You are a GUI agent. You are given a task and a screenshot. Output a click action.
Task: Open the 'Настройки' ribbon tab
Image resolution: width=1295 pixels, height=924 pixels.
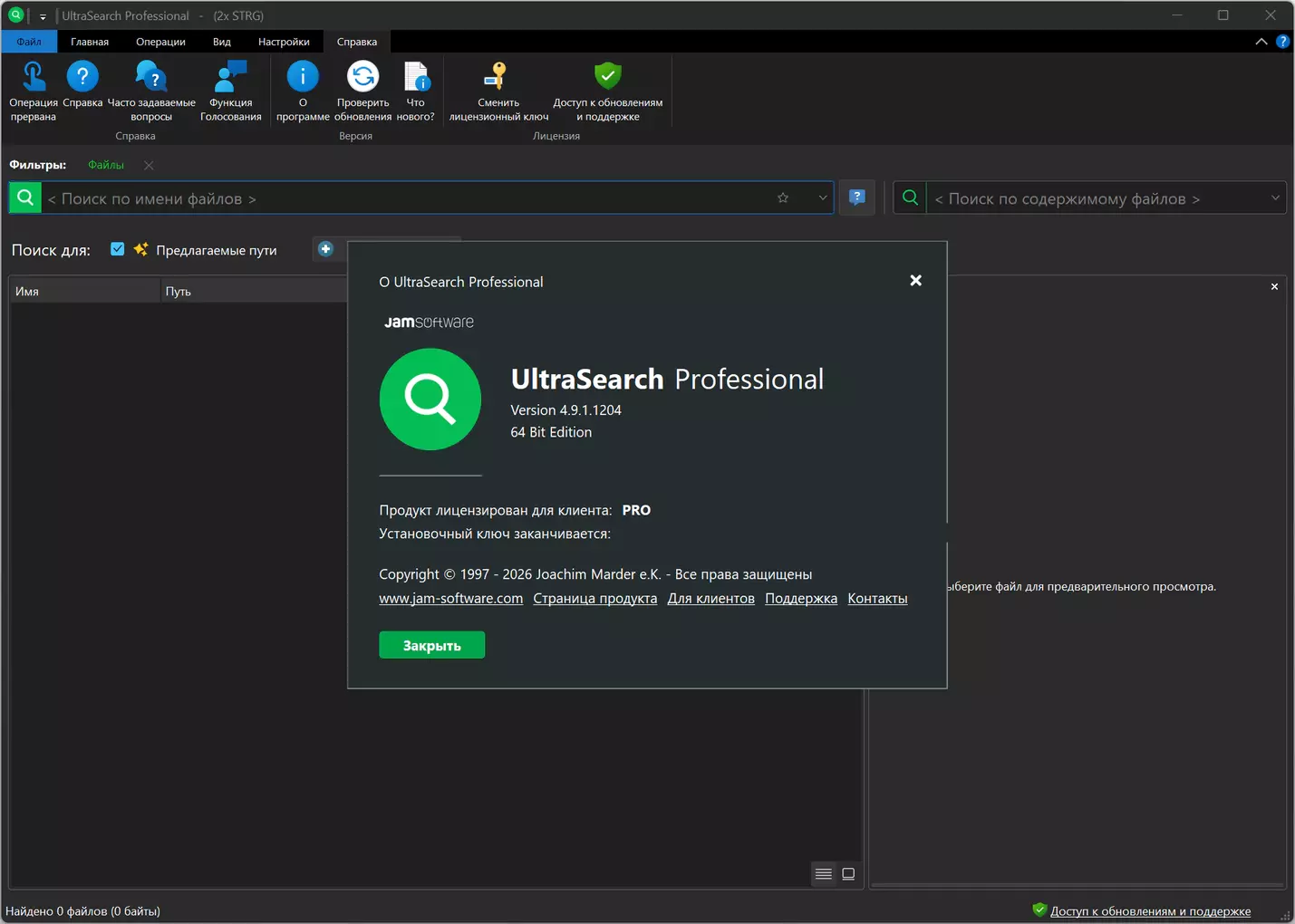(x=284, y=42)
